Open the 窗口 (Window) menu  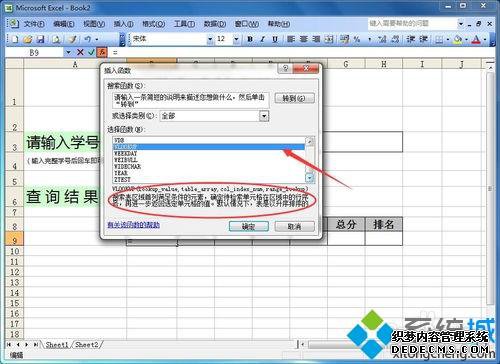point(247,24)
